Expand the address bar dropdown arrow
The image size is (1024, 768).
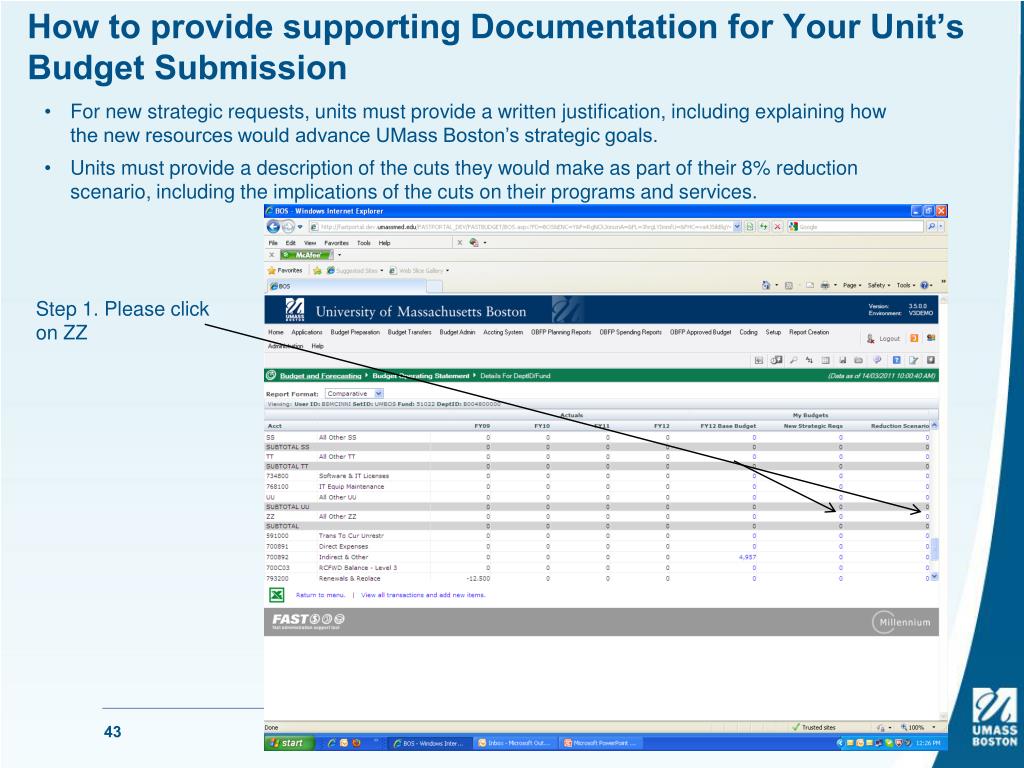(737, 227)
